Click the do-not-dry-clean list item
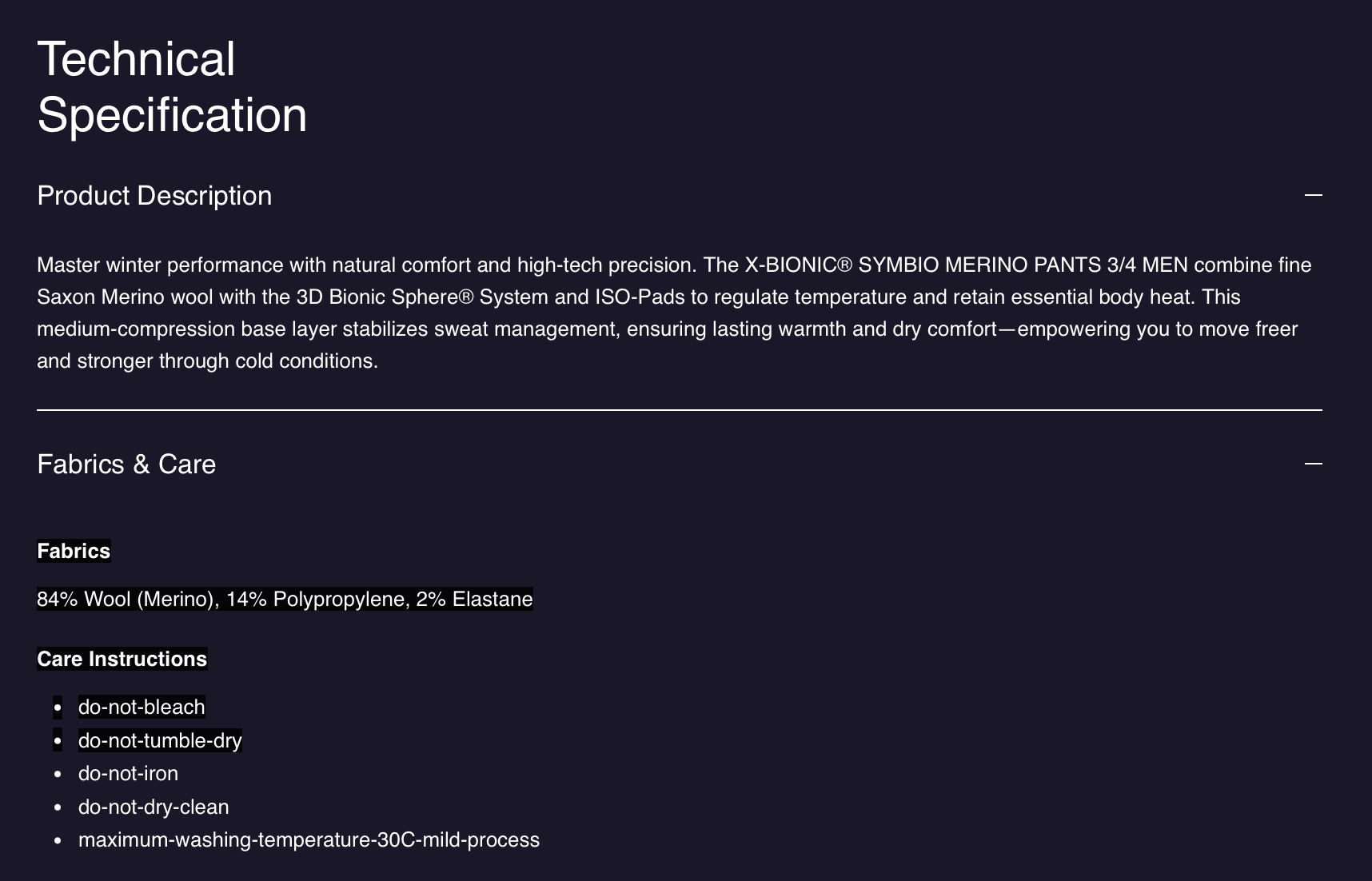1372x881 pixels. pos(154,807)
